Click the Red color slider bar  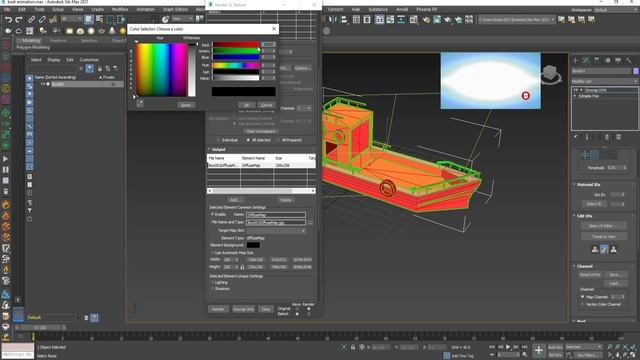pos(236,44)
